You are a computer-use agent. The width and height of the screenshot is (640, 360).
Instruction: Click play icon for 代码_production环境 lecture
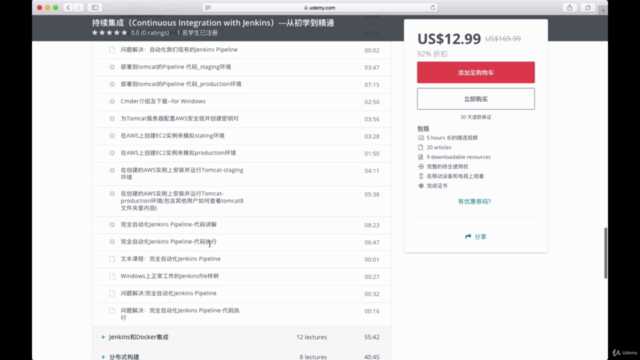point(112,84)
